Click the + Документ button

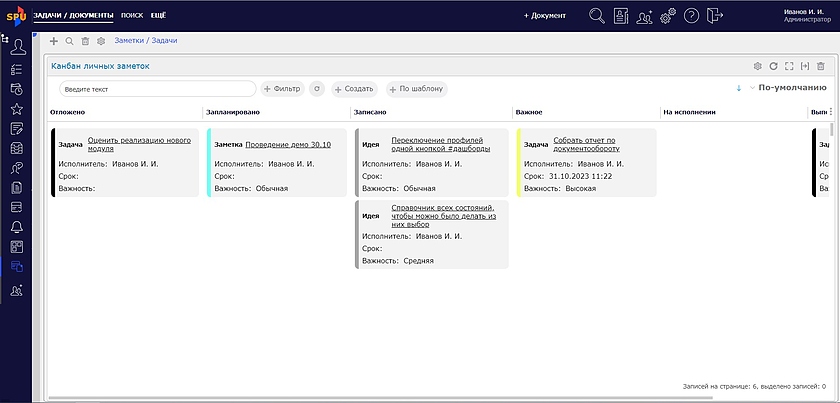point(545,15)
